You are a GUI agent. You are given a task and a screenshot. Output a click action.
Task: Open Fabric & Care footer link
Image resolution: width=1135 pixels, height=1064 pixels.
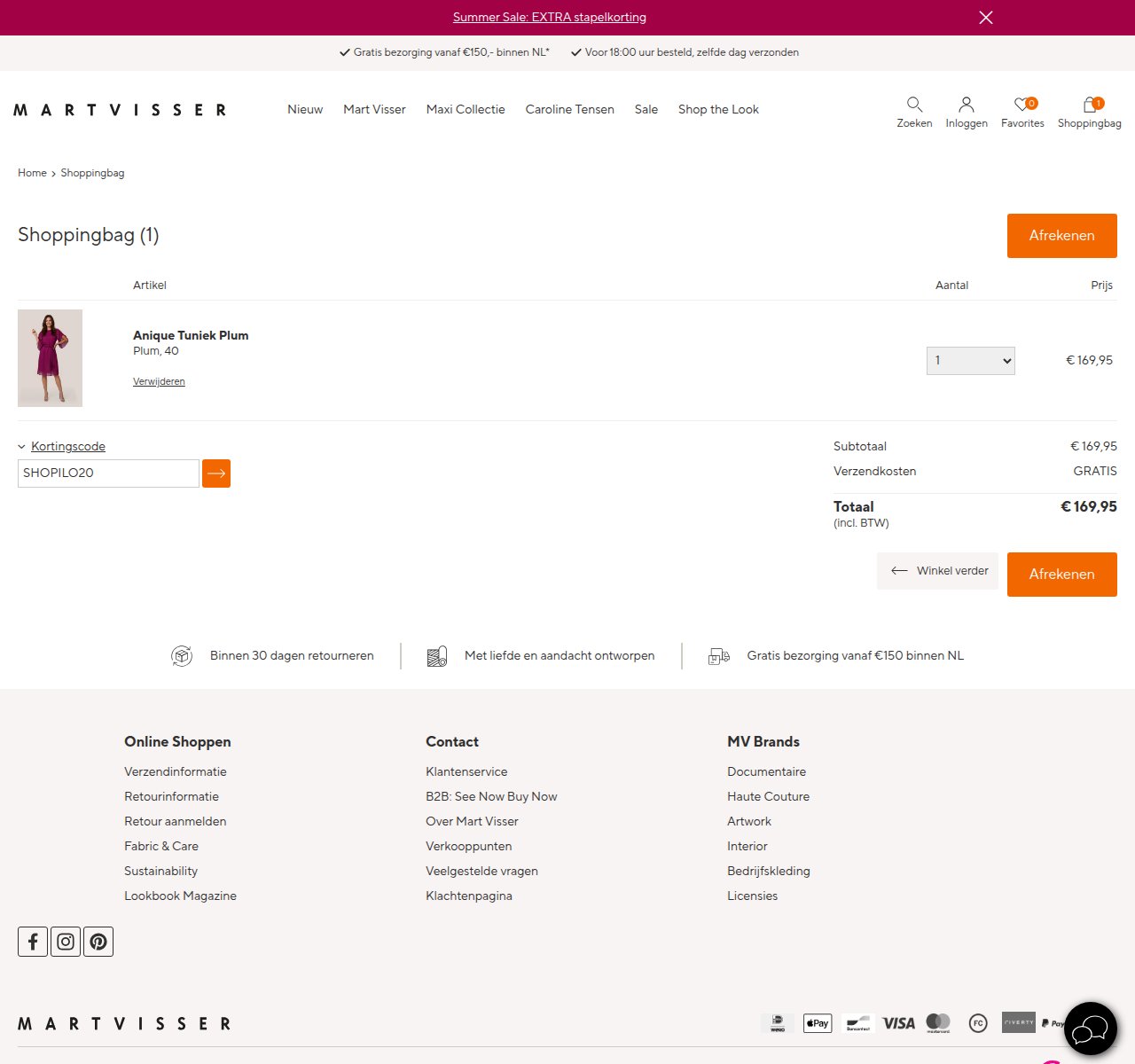click(x=161, y=846)
